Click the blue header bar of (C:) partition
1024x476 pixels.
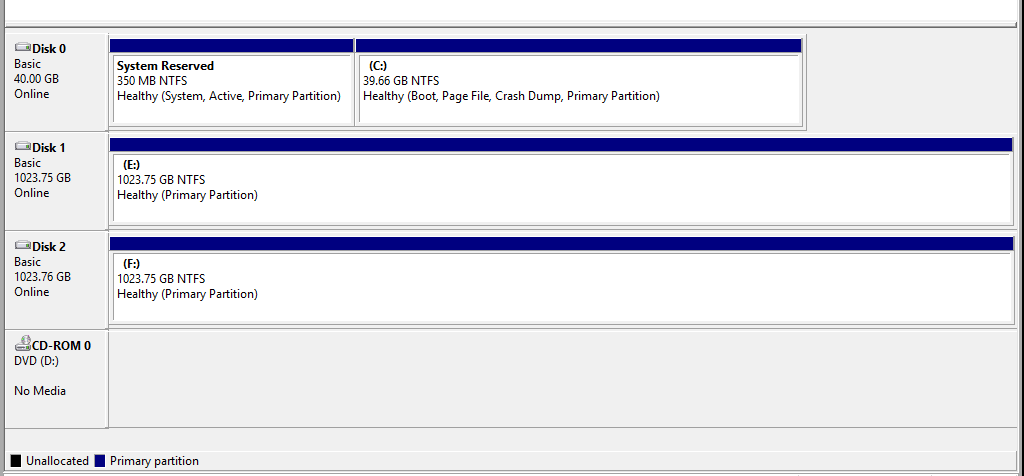(x=579, y=46)
